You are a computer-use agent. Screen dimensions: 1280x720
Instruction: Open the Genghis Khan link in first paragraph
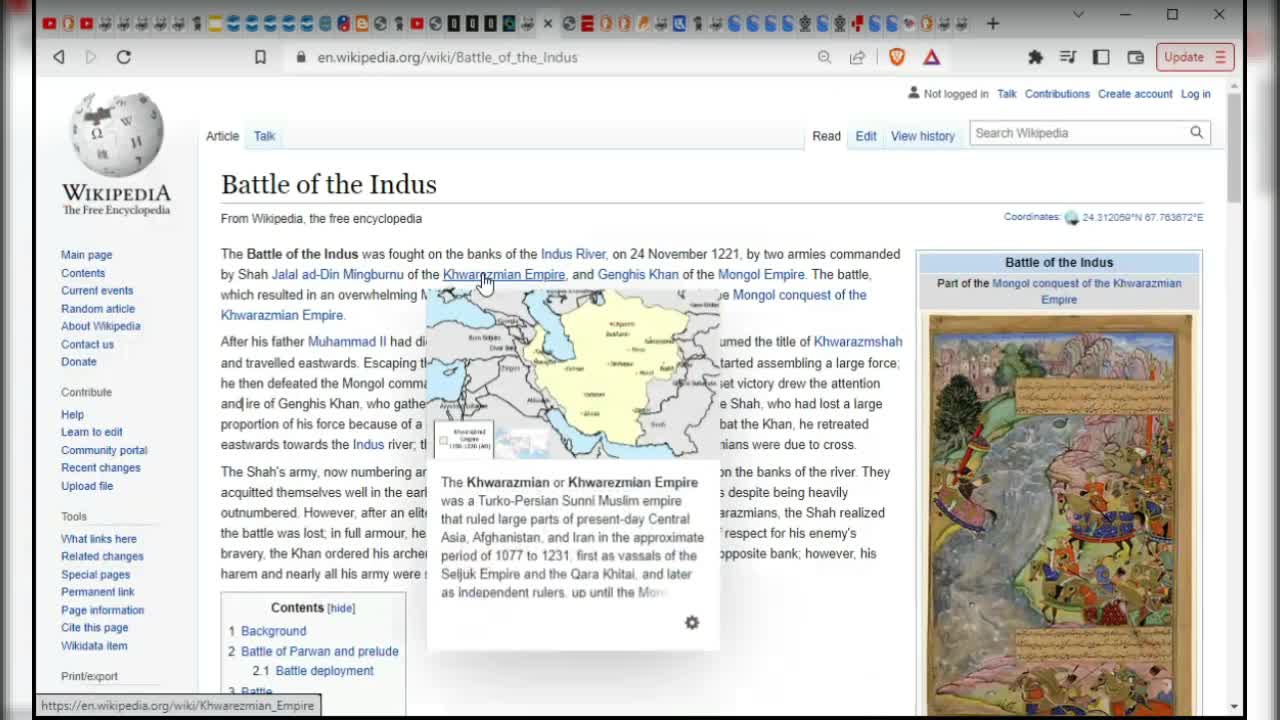(x=638, y=274)
